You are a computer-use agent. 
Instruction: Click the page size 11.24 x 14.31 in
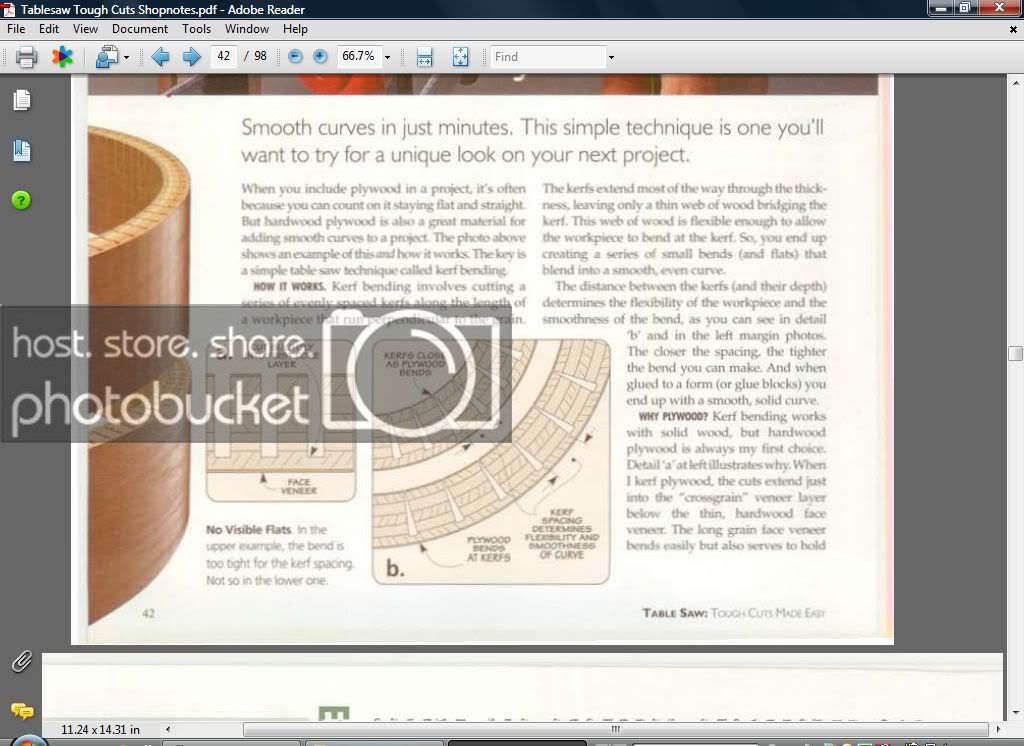(100, 729)
